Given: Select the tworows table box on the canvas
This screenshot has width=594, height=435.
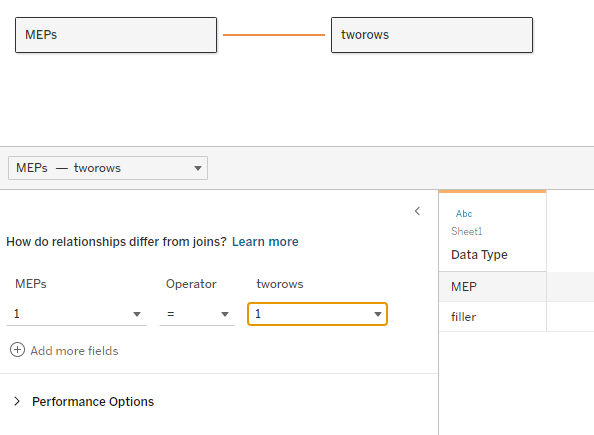Looking at the screenshot, I should (x=432, y=35).
